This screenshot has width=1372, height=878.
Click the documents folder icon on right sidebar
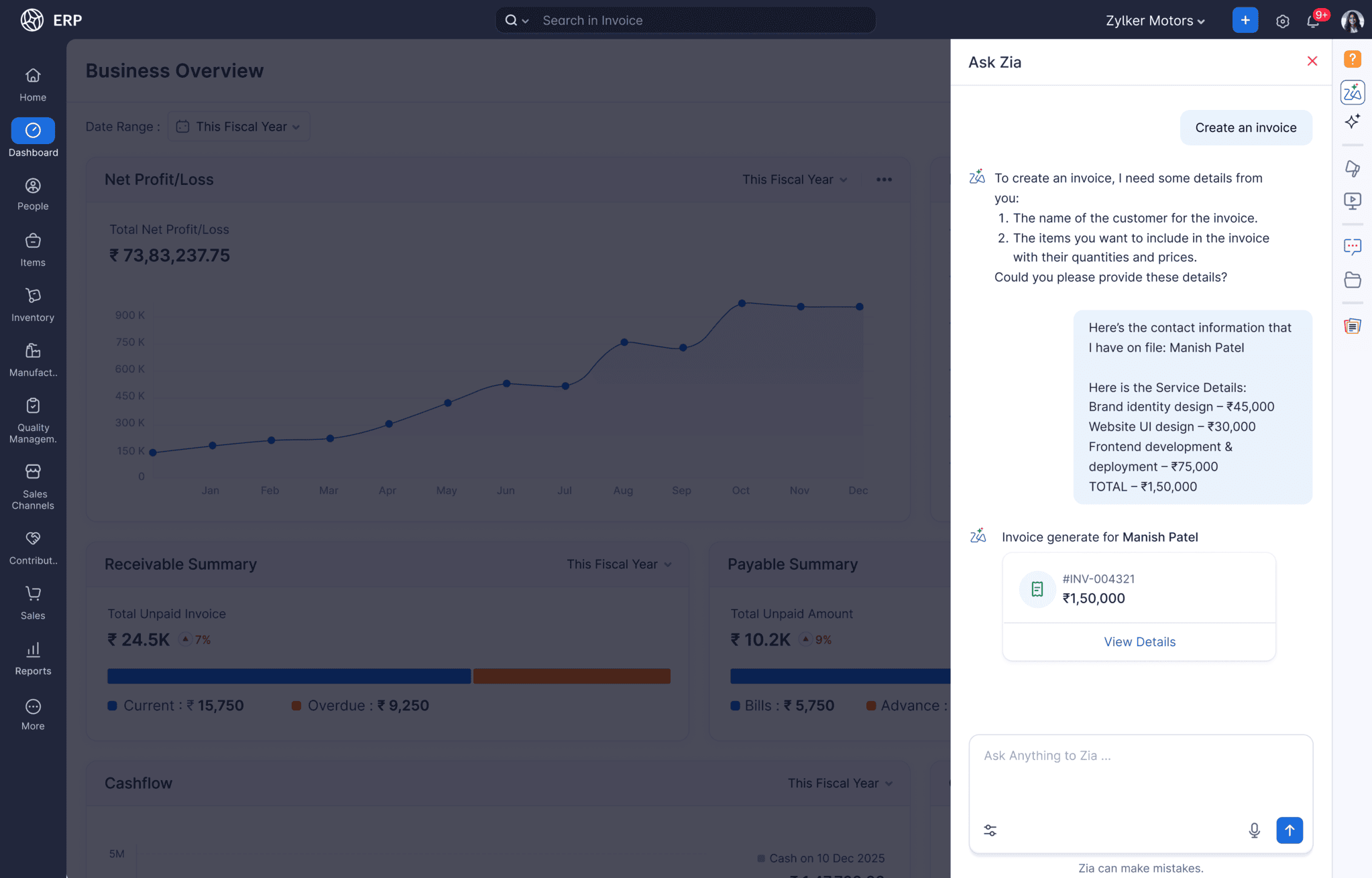pyautogui.click(x=1353, y=279)
